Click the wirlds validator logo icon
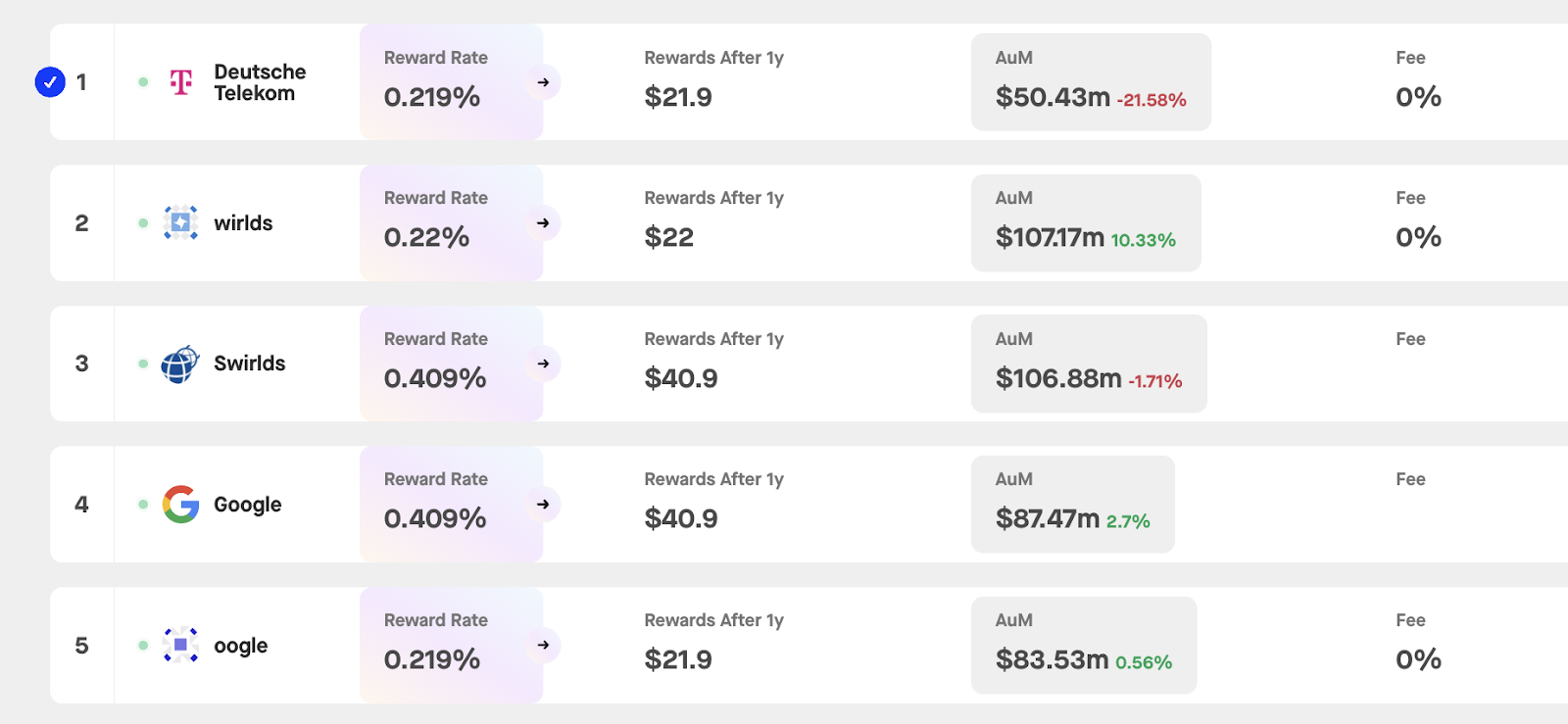Viewport: 1568px width, 724px height. point(181,223)
